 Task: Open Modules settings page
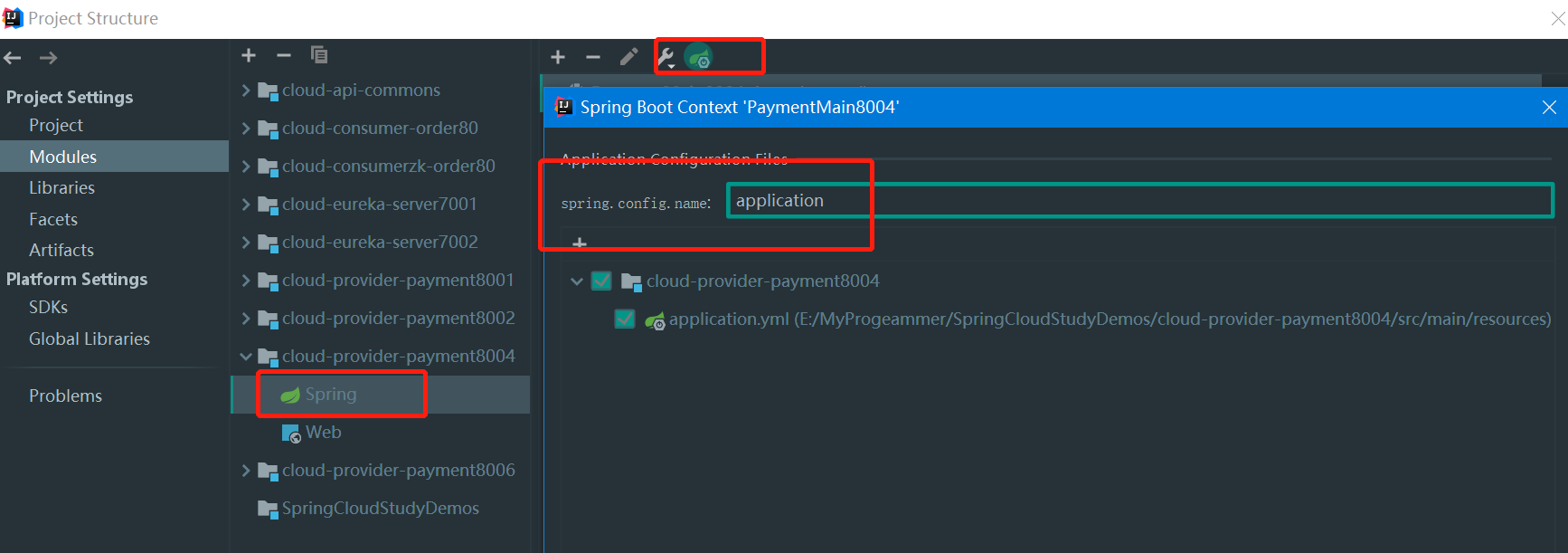[x=62, y=157]
